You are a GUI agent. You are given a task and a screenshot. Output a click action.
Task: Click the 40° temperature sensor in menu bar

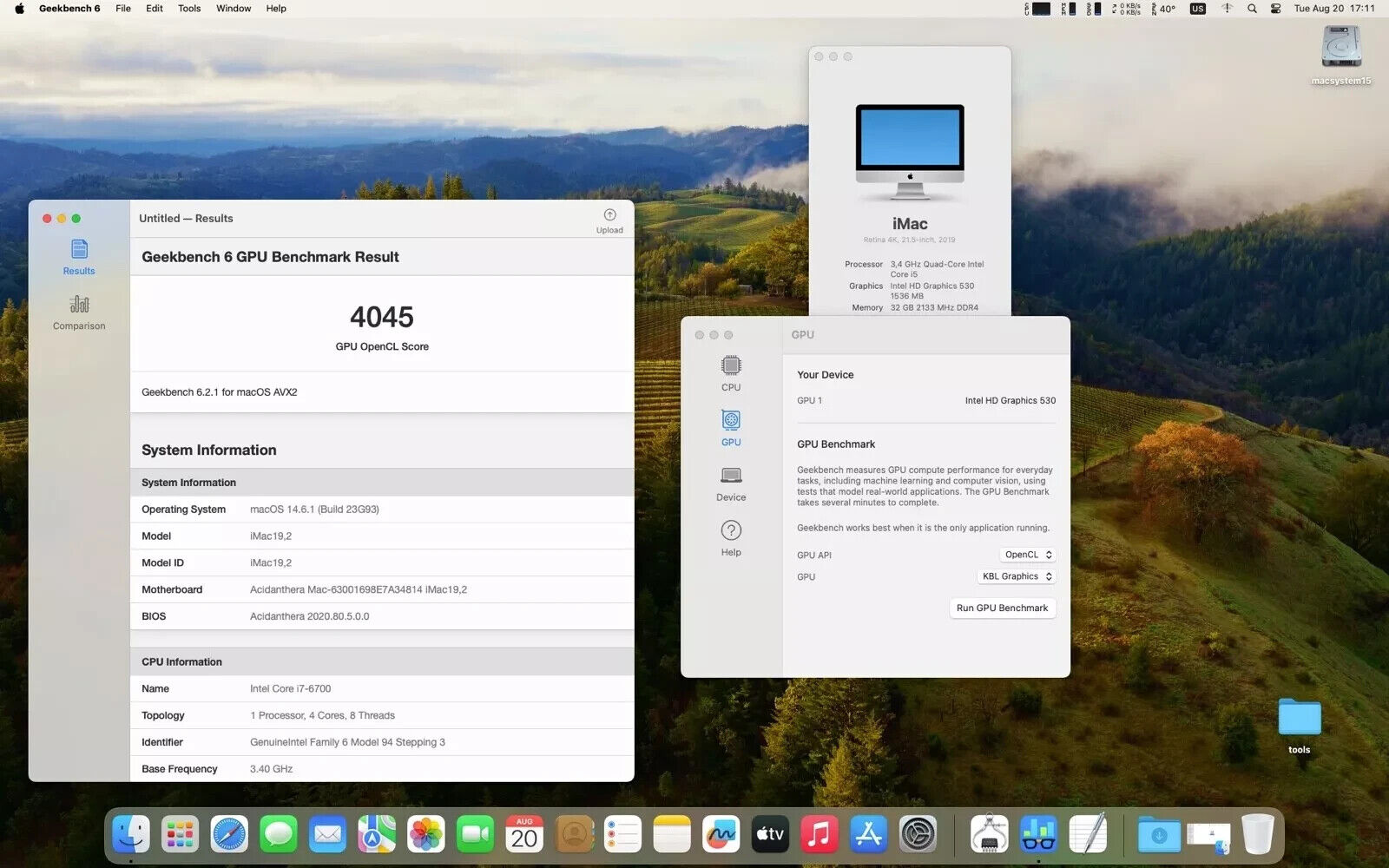click(x=1163, y=9)
